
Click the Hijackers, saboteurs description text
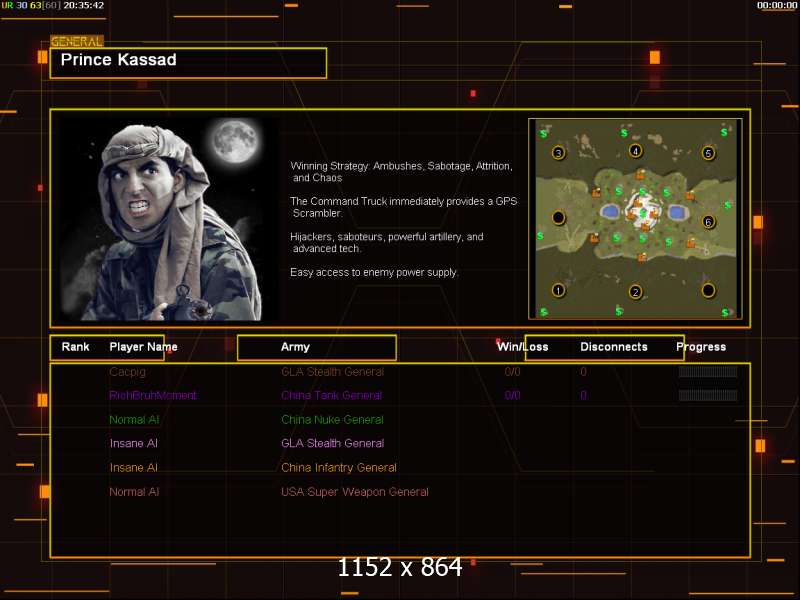[387, 242]
